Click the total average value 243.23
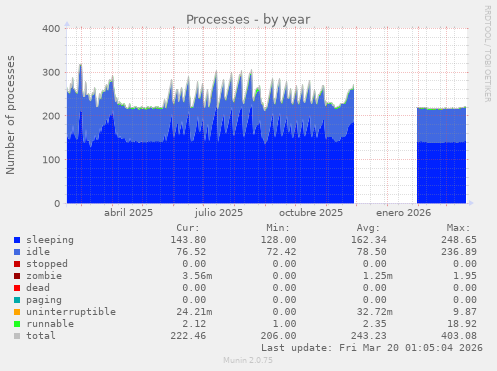This screenshot has width=497, height=371. click(x=369, y=336)
